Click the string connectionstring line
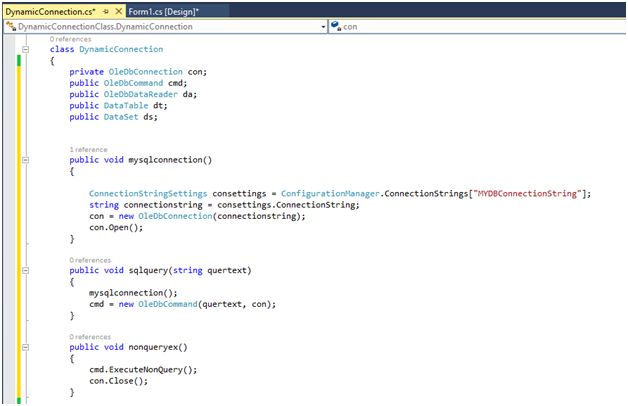The height and width of the screenshot is (406, 628). click(224, 205)
